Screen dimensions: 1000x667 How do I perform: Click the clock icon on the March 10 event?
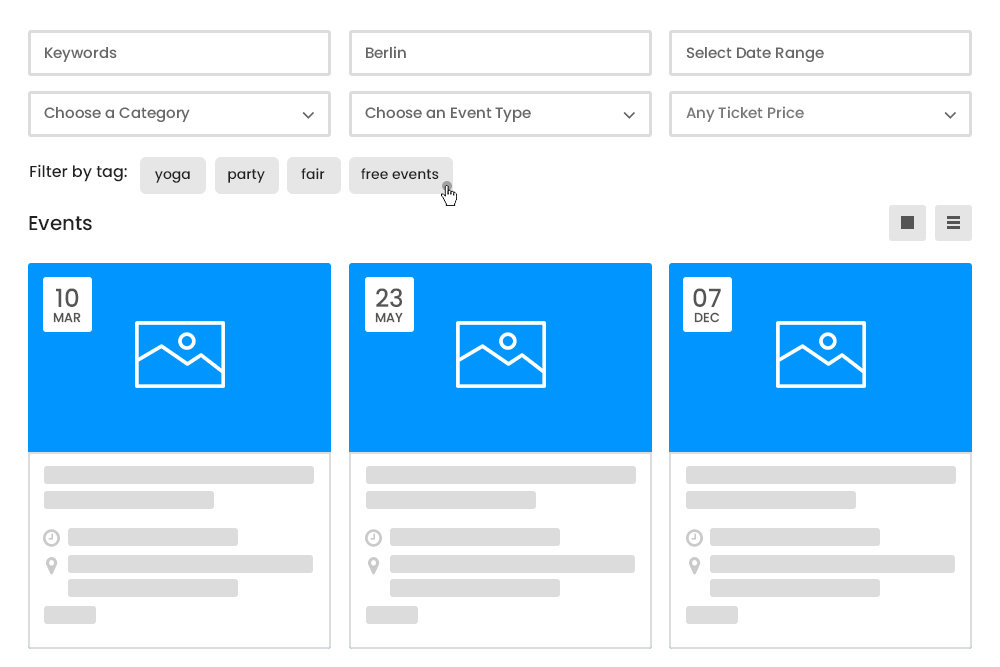(x=52, y=537)
